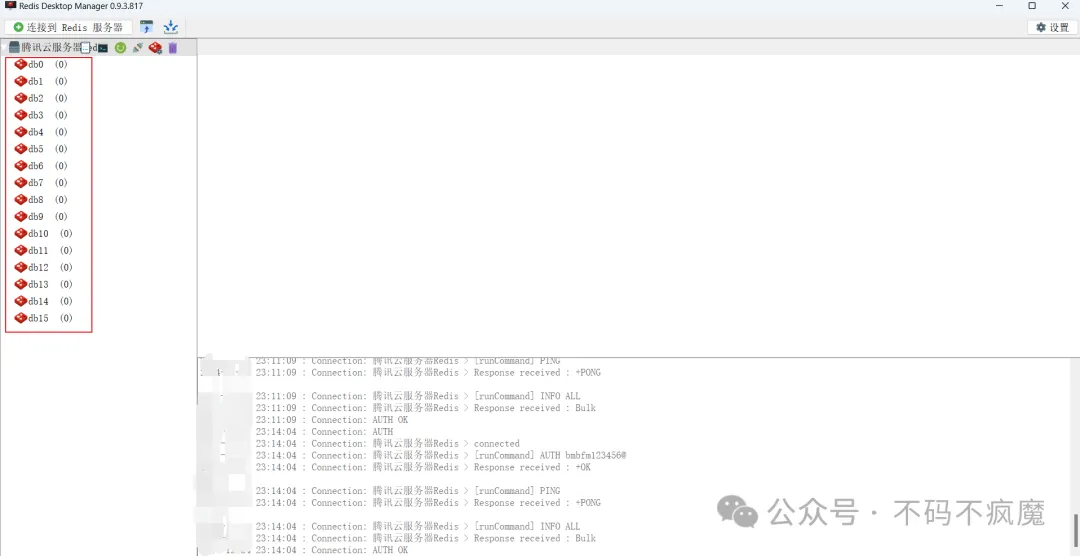This screenshot has width=1080, height=556.
Task: Click the 连接到 Redis 服务器 button
Action: tap(68, 27)
